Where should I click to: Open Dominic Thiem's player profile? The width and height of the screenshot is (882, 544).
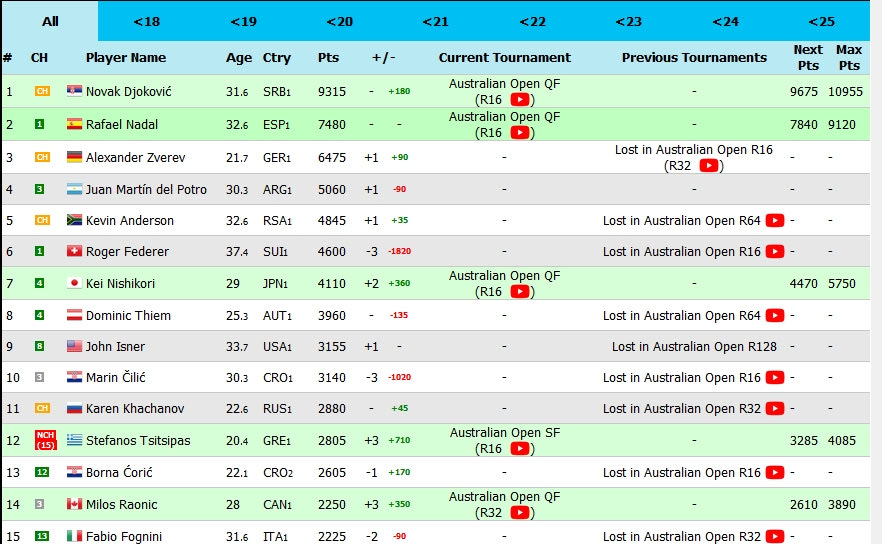[x=128, y=316]
